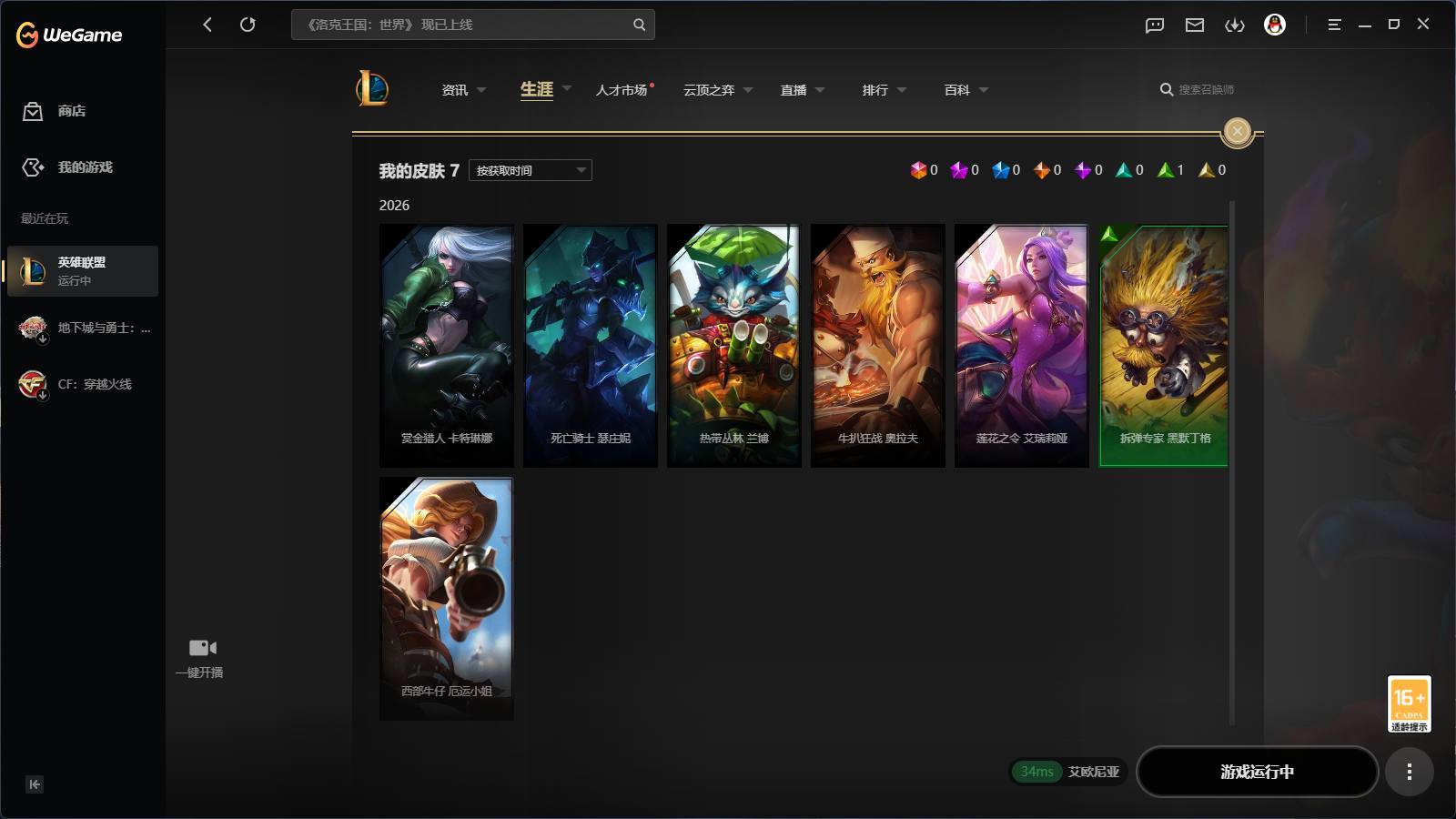
Task: Select the 赏金猎人 卡特琳娜 skin card
Action: 447,346
